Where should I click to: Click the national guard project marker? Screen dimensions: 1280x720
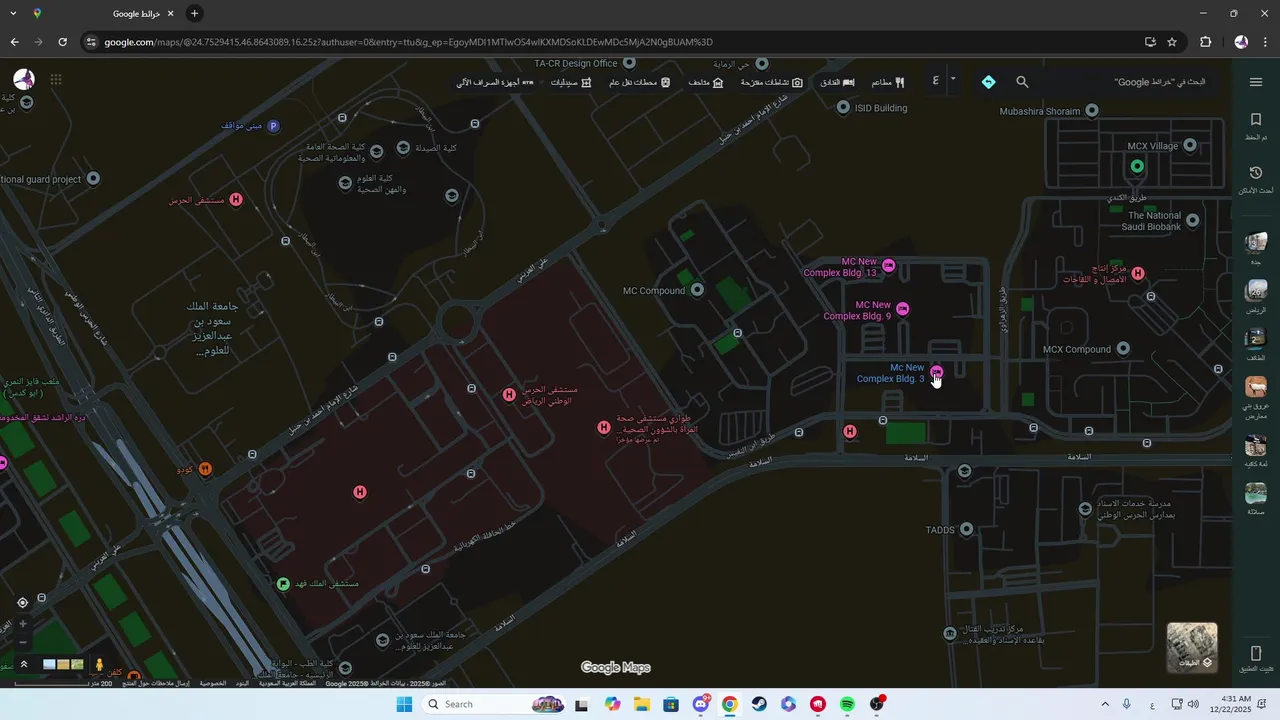pyautogui.click(x=93, y=179)
